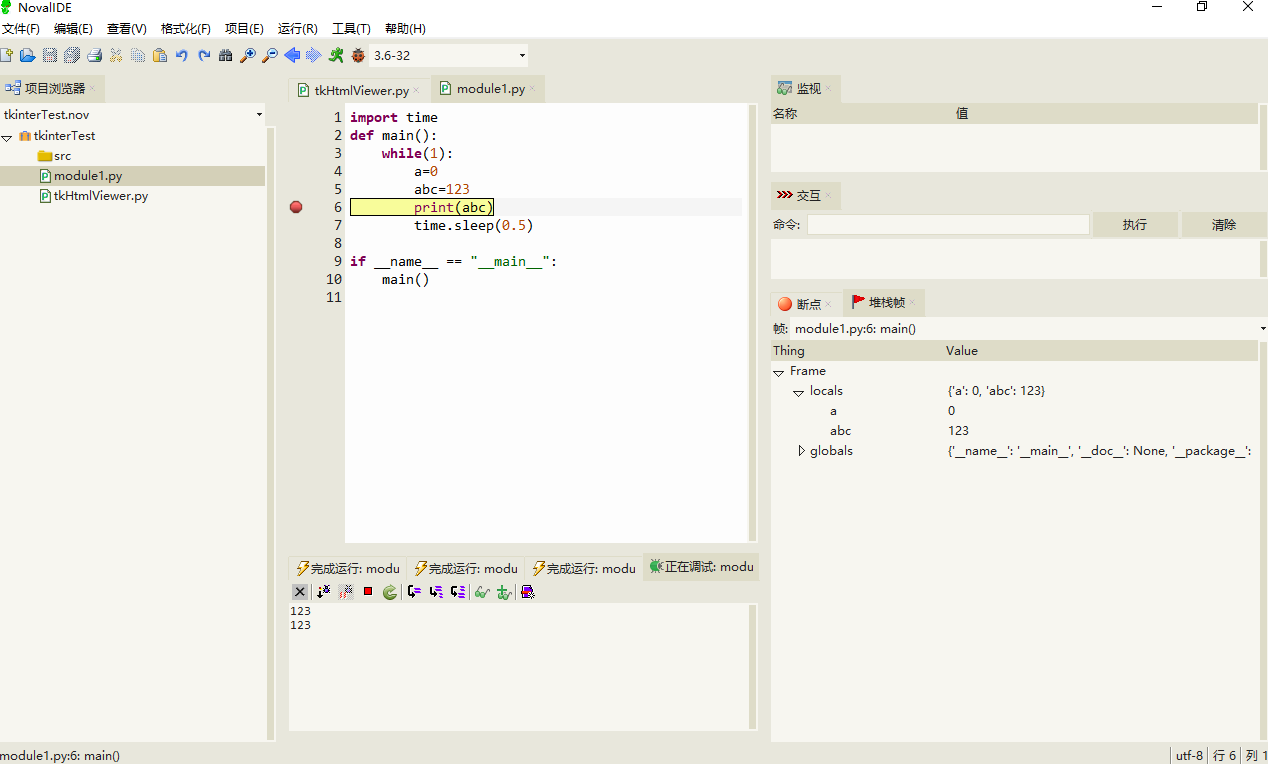The height and width of the screenshot is (764, 1268).
Task: Close the debug output panel X
Action: (300, 592)
